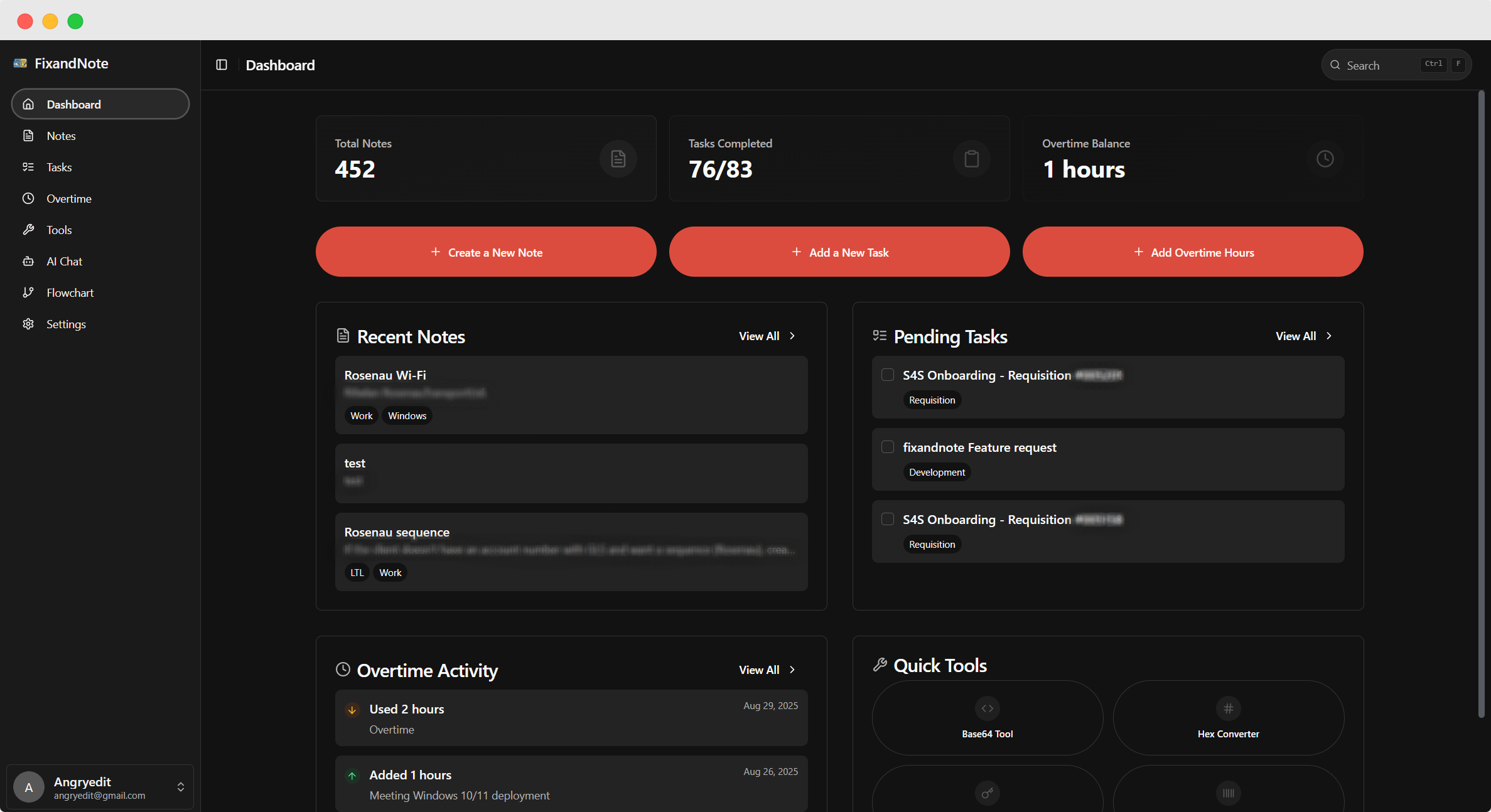Click the vertical page scrollbar
Image resolution: width=1491 pixels, height=812 pixels.
pos(1481,402)
